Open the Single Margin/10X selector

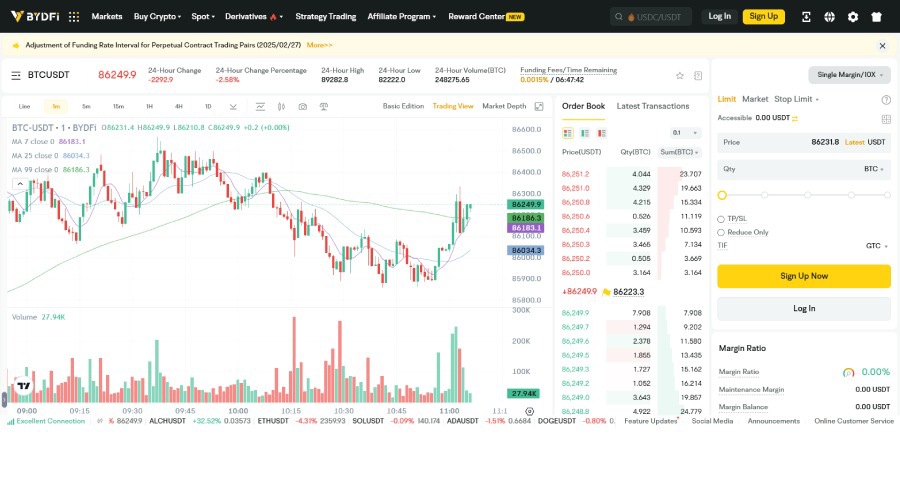tap(849, 75)
